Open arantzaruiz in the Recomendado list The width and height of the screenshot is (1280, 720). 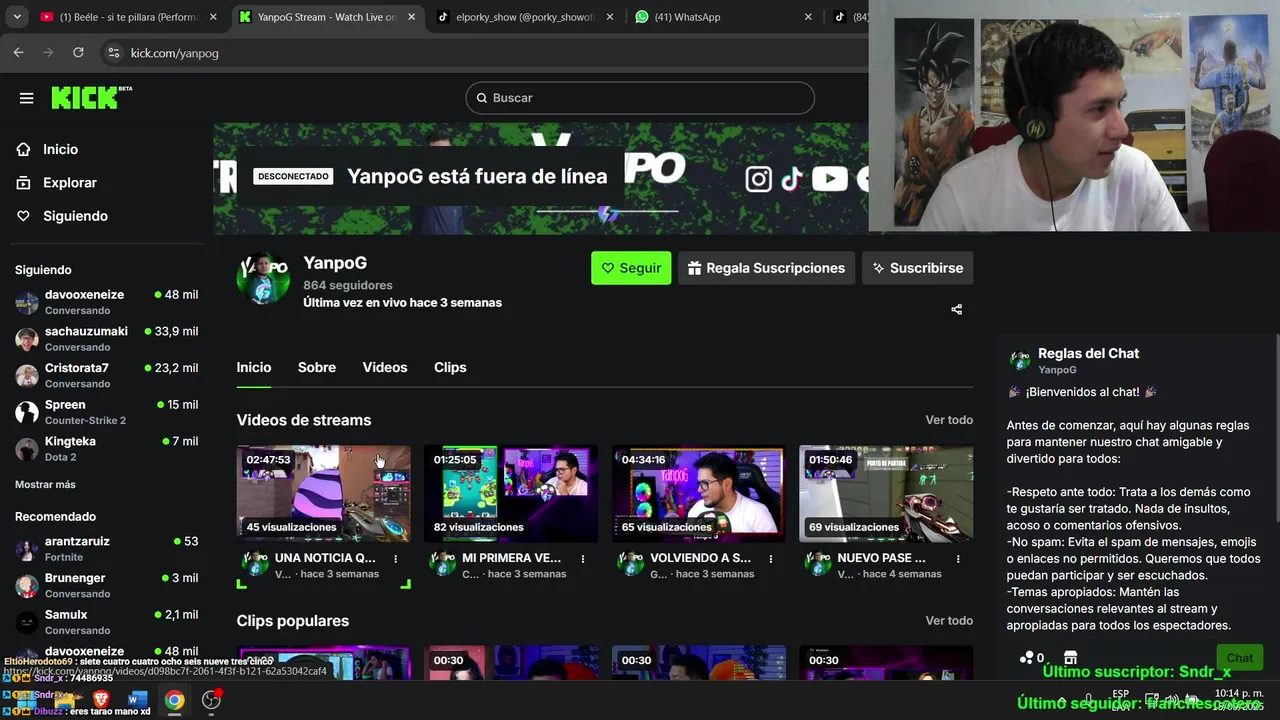coord(107,548)
